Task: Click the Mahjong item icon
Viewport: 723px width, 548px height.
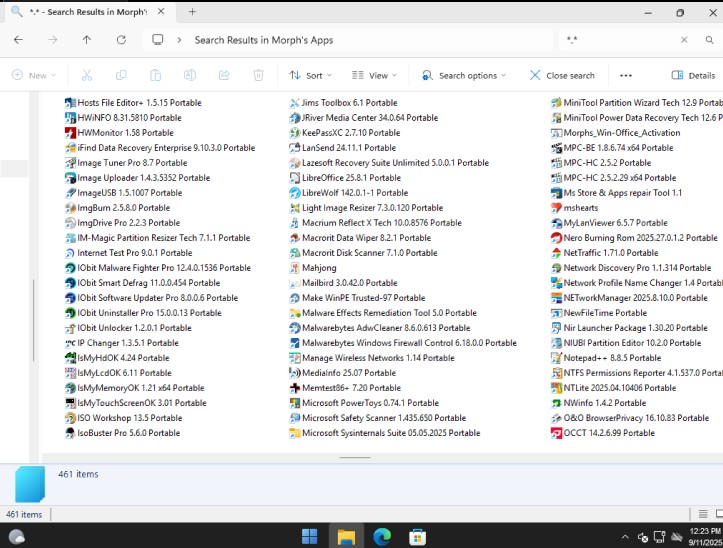Action: 295,268
